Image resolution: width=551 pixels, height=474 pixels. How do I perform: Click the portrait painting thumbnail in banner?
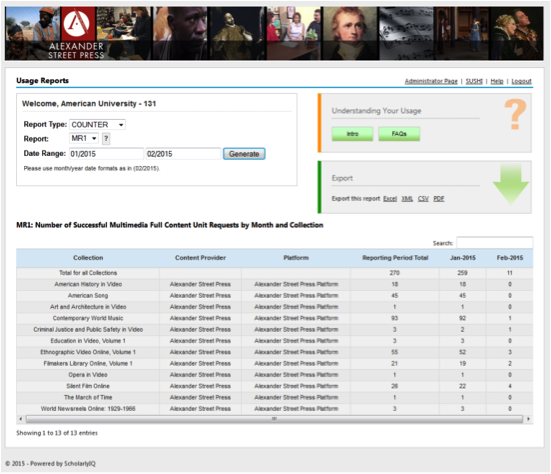[x=350, y=33]
